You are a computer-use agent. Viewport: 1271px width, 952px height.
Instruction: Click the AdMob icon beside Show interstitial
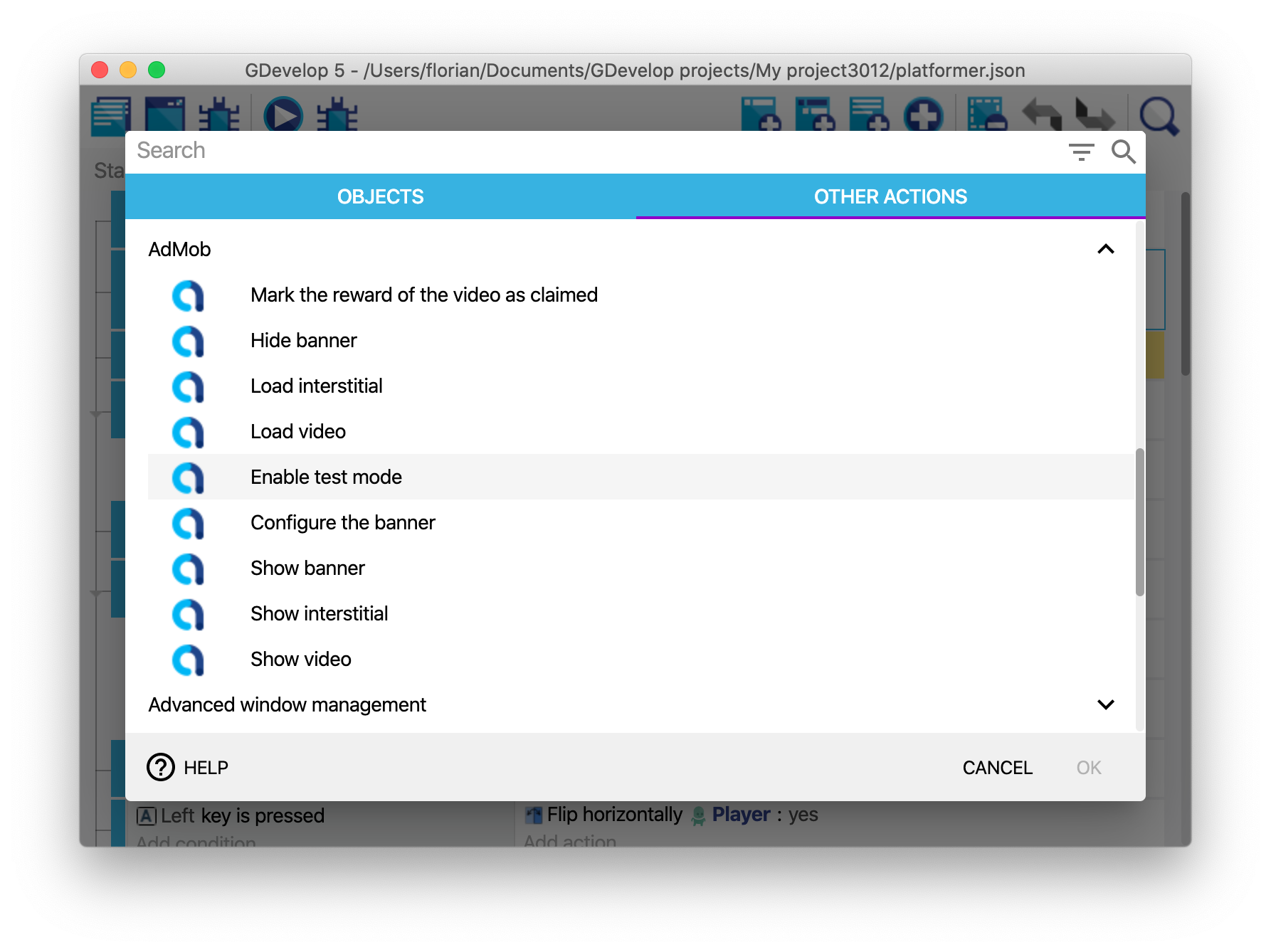pyautogui.click(x=188, y=614)
